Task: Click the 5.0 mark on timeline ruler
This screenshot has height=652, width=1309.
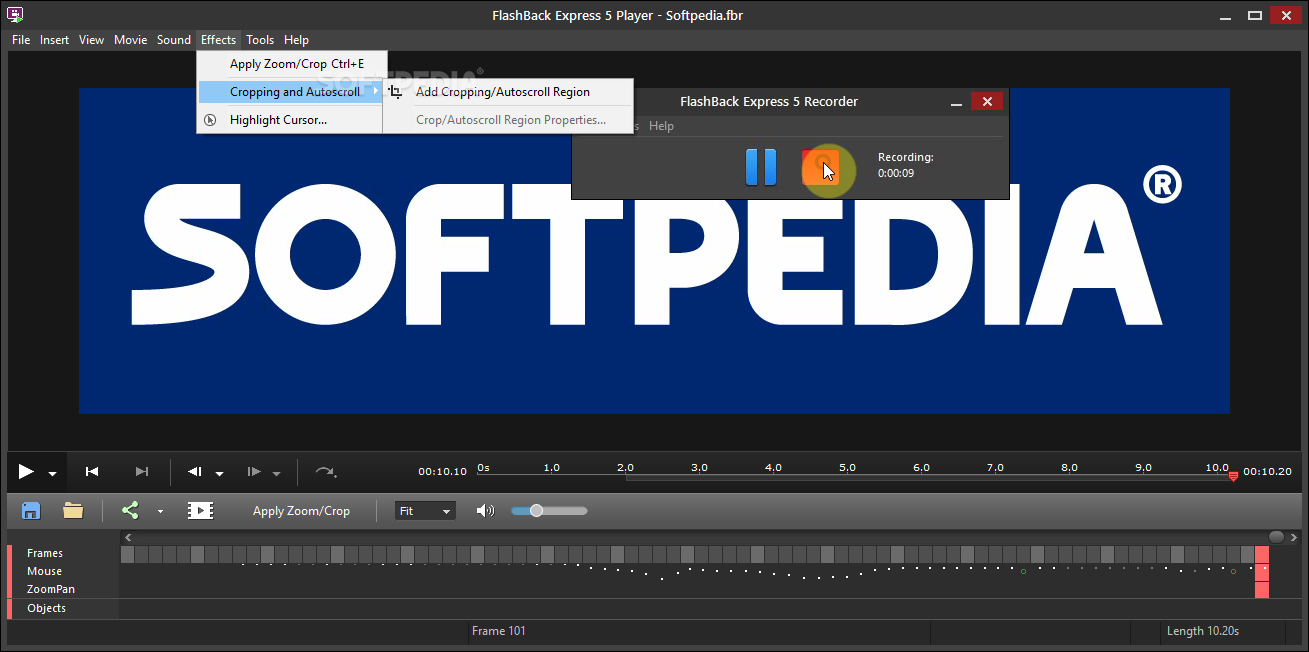Action: coord(847,468)
